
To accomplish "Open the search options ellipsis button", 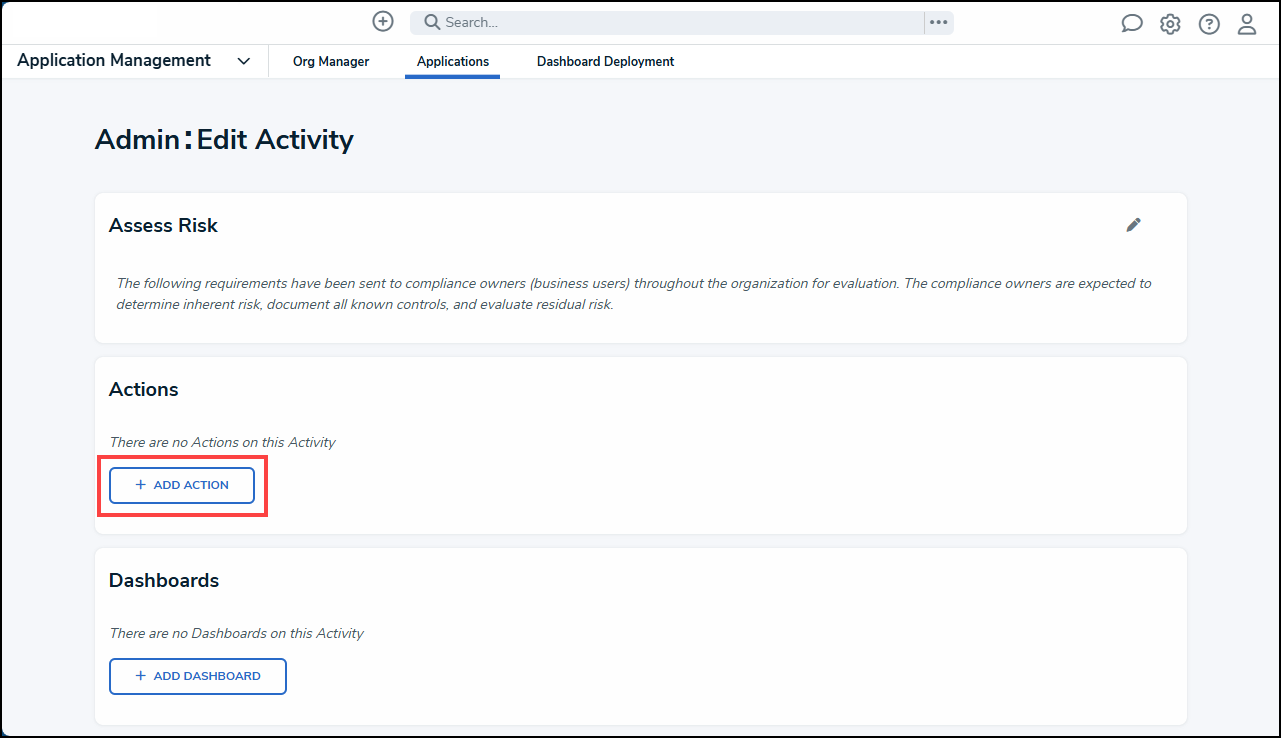I will 938,22.
